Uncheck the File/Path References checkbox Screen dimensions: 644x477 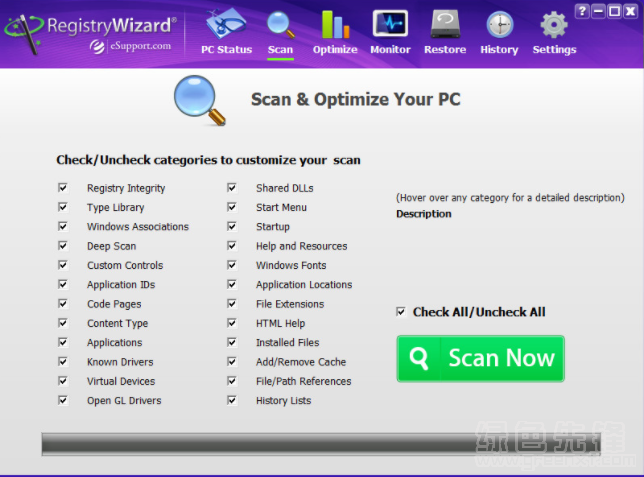(232, 381)
